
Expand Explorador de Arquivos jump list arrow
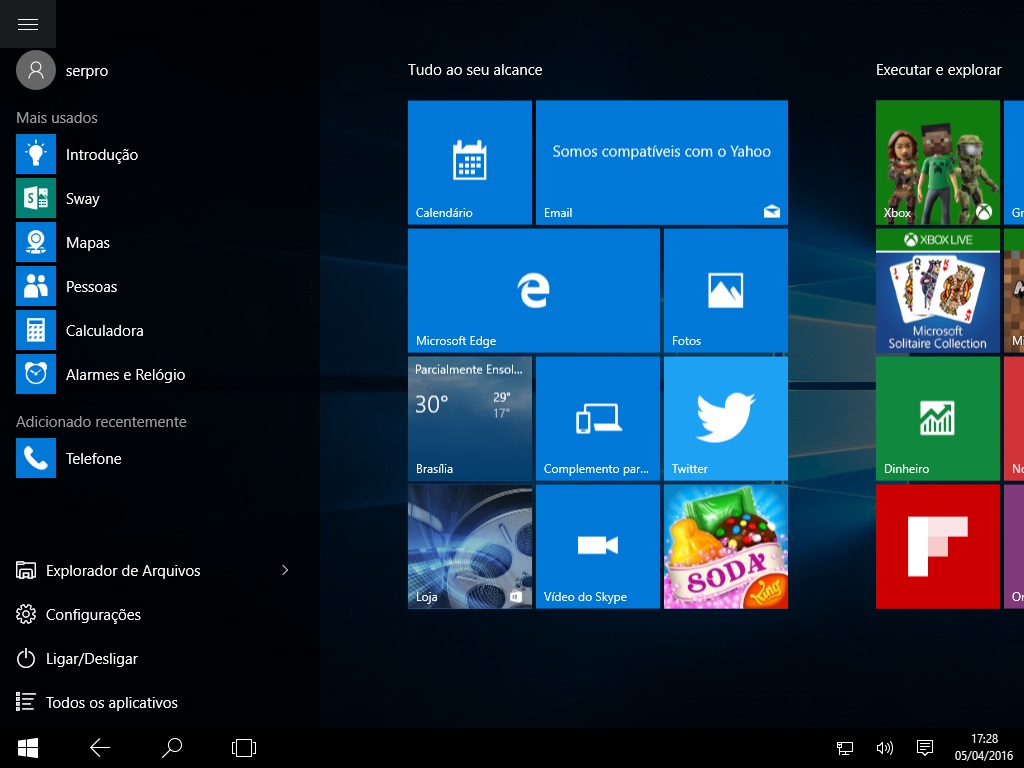pyautogui.click(x=285, y=570)
